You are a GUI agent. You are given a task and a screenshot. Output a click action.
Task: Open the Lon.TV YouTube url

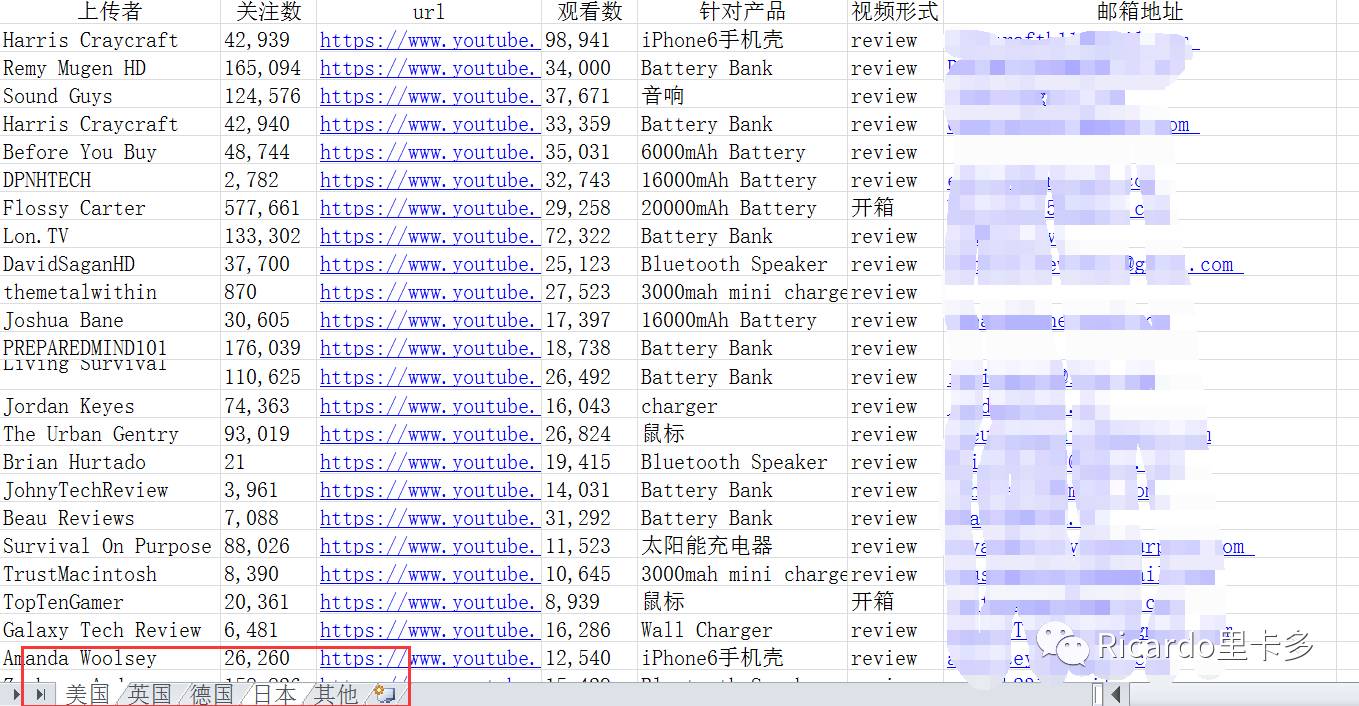(430, 236)
